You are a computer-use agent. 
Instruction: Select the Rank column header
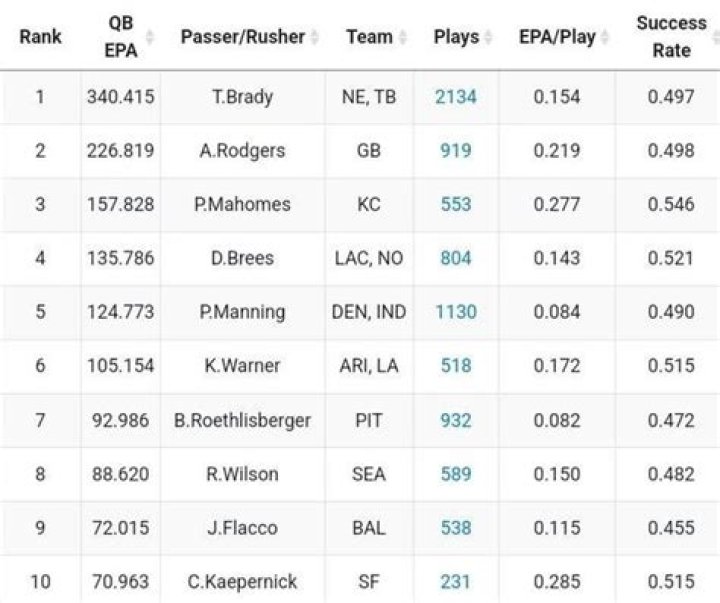40,37
